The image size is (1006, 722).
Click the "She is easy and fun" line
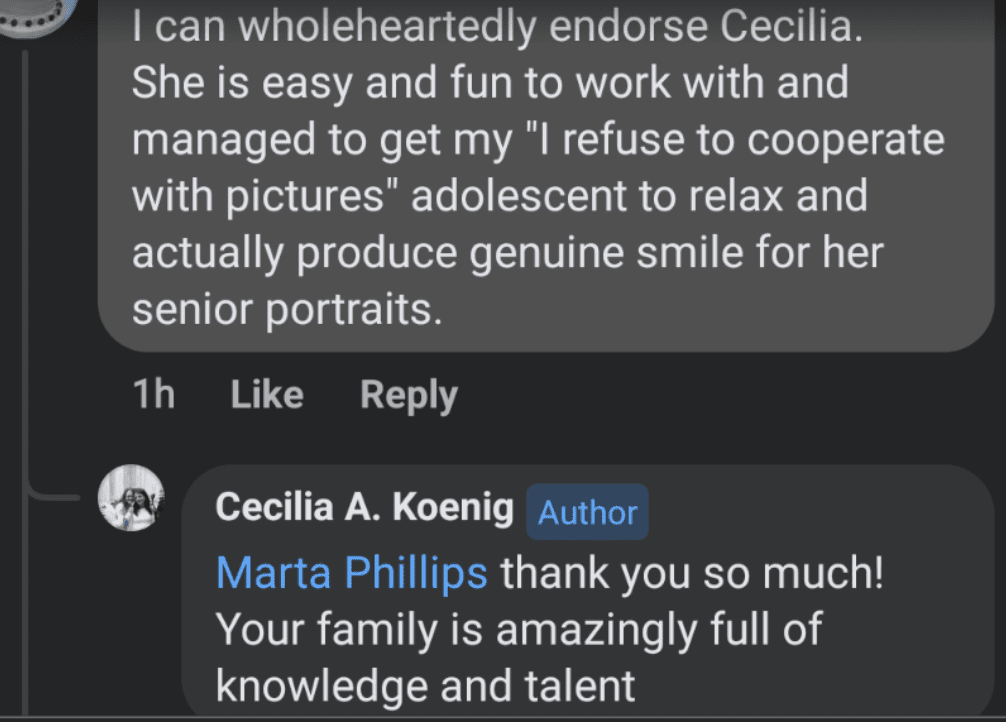tap(489, 84)
